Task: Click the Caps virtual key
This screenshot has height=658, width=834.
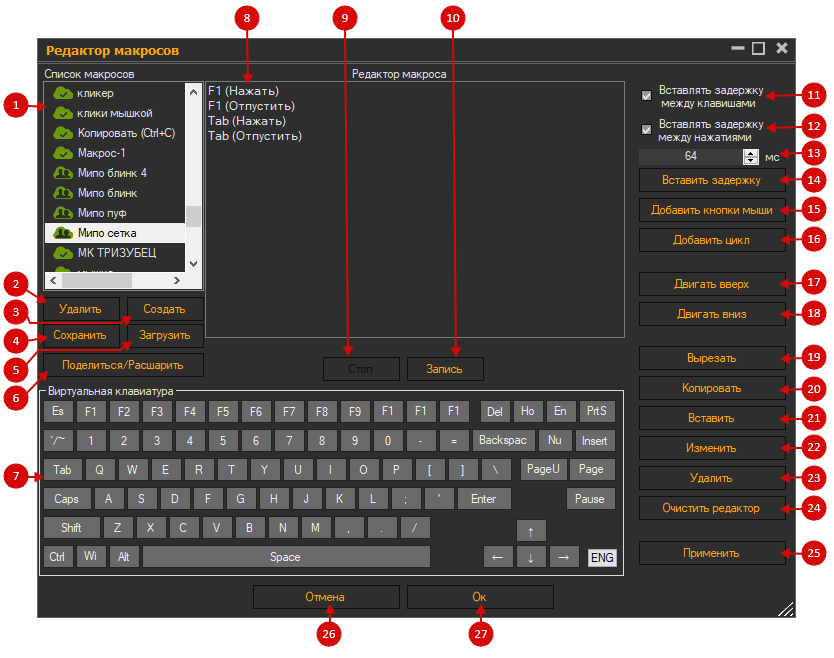Action: pos(67,499)
